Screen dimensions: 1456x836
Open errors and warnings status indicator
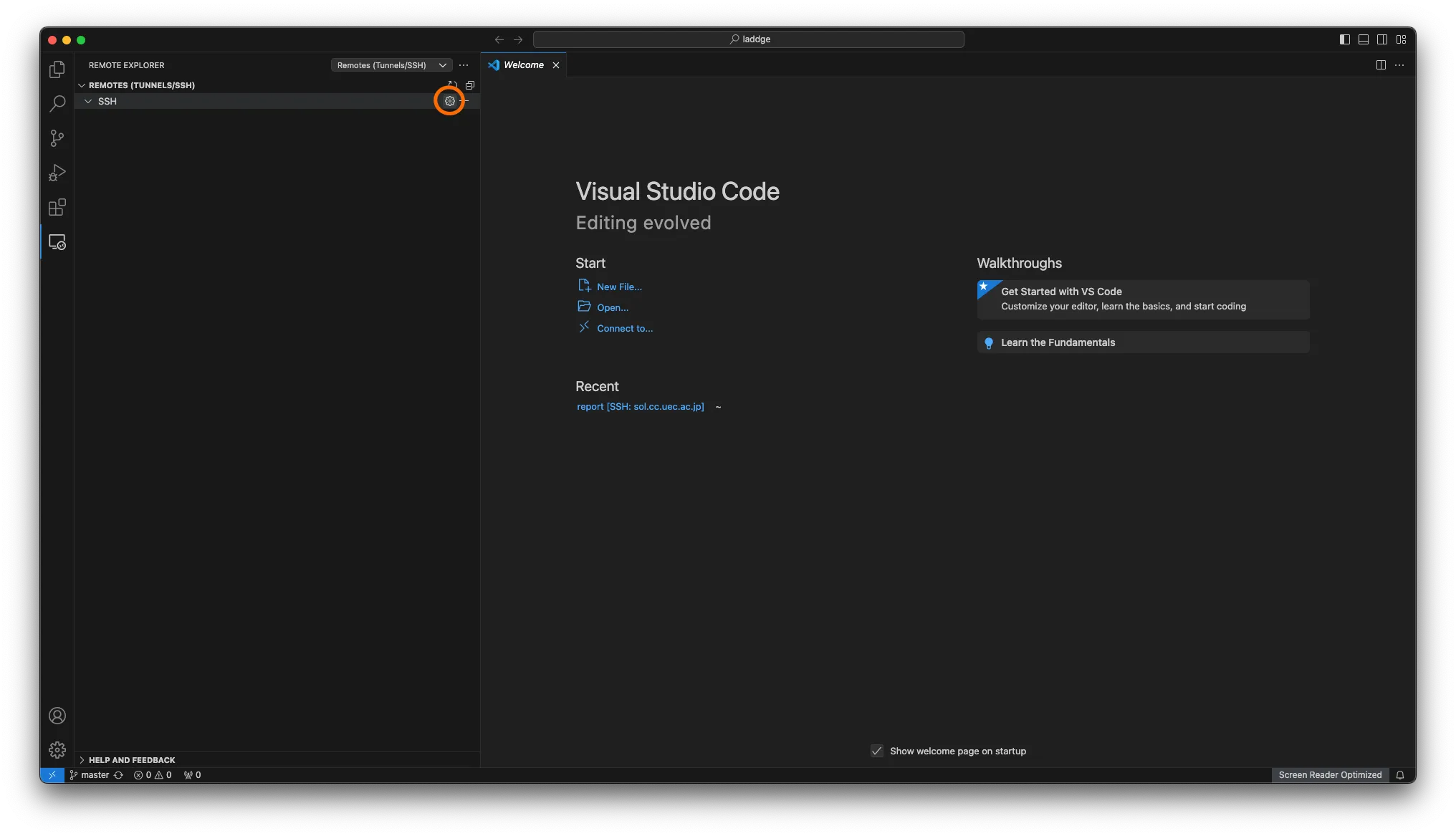pos(153,775)
